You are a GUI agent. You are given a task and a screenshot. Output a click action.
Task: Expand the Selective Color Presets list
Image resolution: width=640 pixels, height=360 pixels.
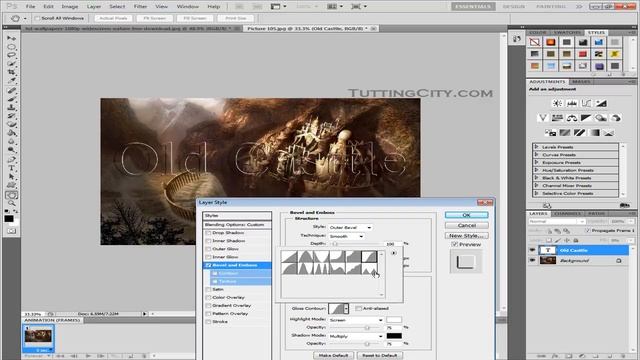point(536,193)
